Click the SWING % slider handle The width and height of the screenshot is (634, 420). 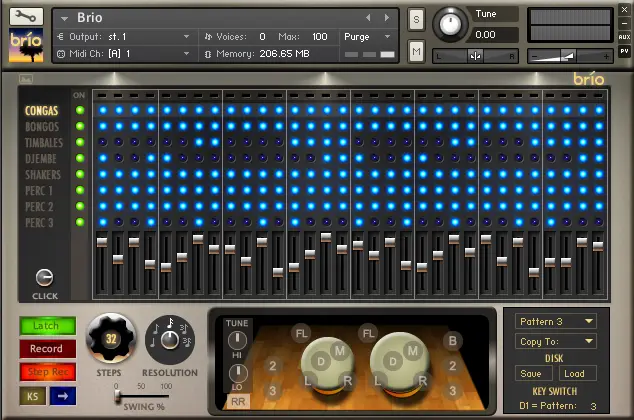coord(117,396)
